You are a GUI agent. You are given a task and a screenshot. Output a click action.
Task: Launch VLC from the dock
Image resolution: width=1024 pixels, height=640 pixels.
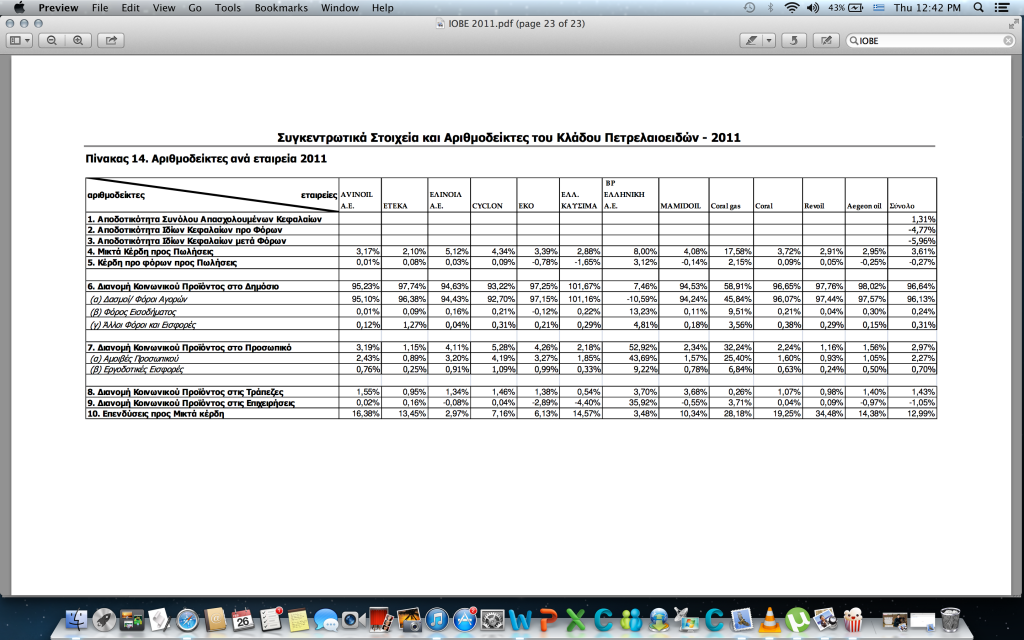click(x=769, y=619)
